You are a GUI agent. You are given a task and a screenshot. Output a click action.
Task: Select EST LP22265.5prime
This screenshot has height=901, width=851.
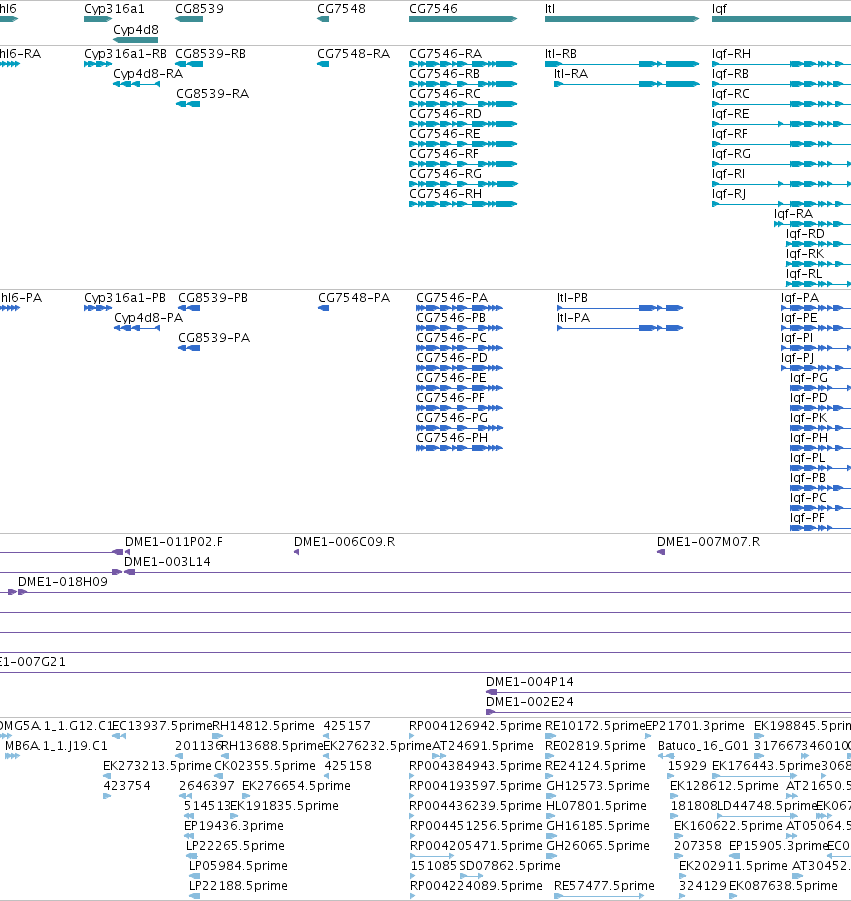(x=235, y=846)
